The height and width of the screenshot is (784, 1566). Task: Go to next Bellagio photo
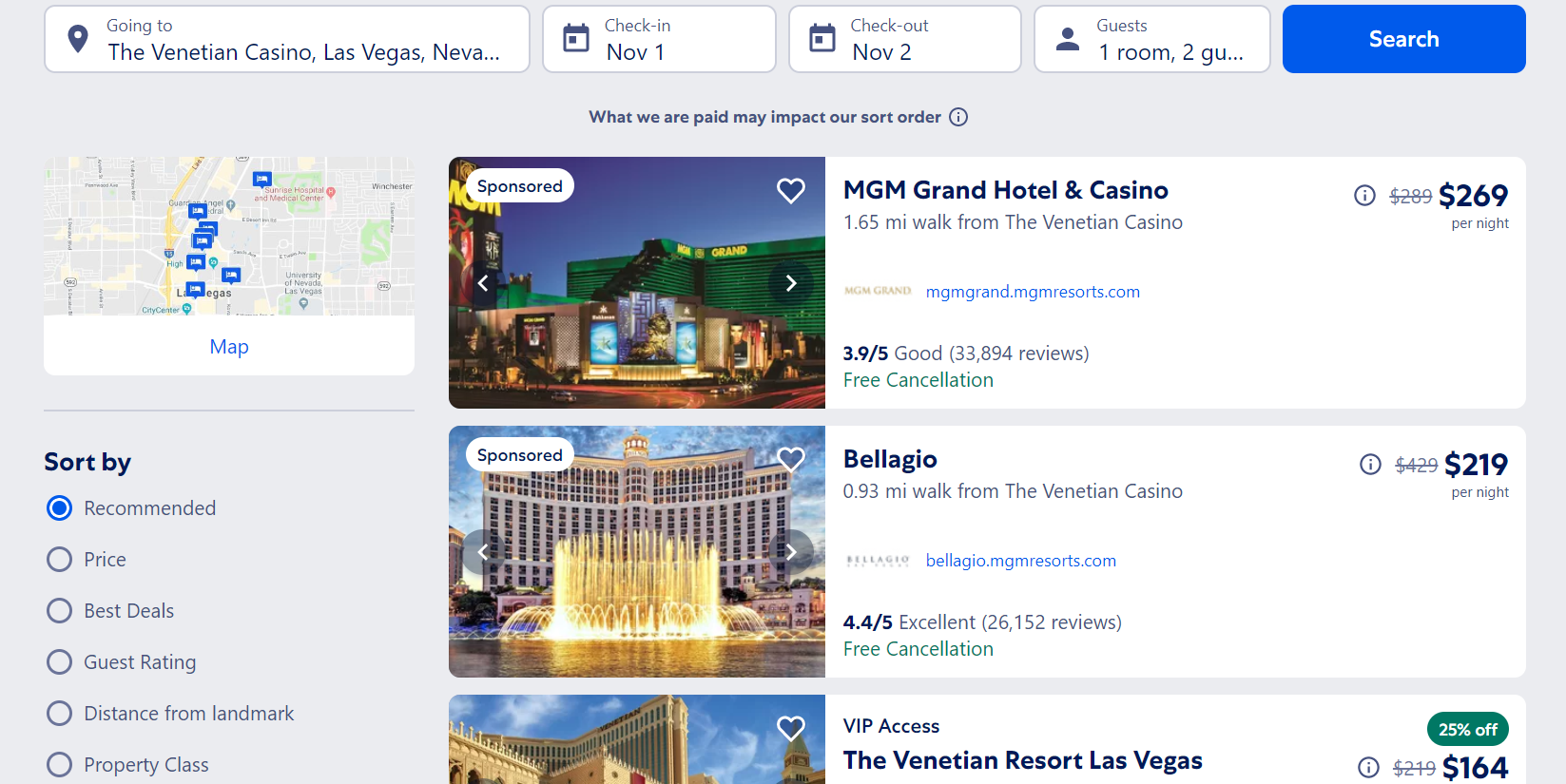[x=791, y=552]
